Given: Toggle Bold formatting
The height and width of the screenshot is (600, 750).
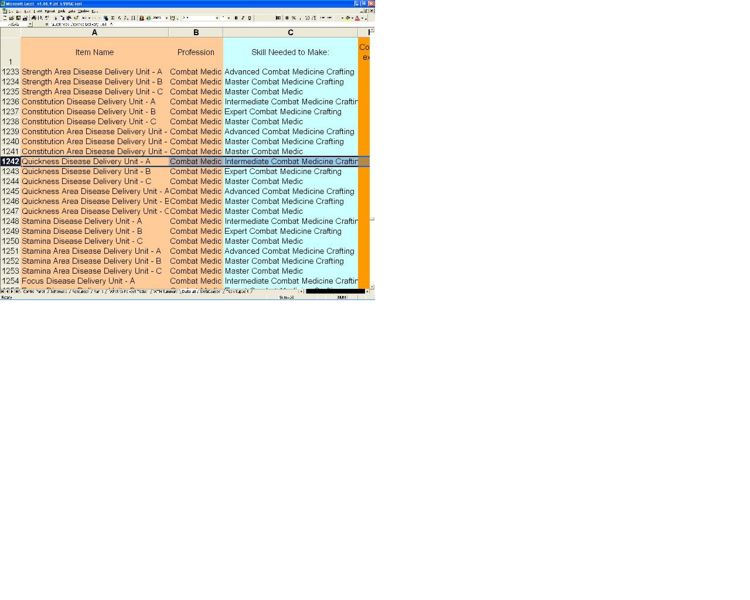Looking at the screenshot, I should [x=236, y=18].
